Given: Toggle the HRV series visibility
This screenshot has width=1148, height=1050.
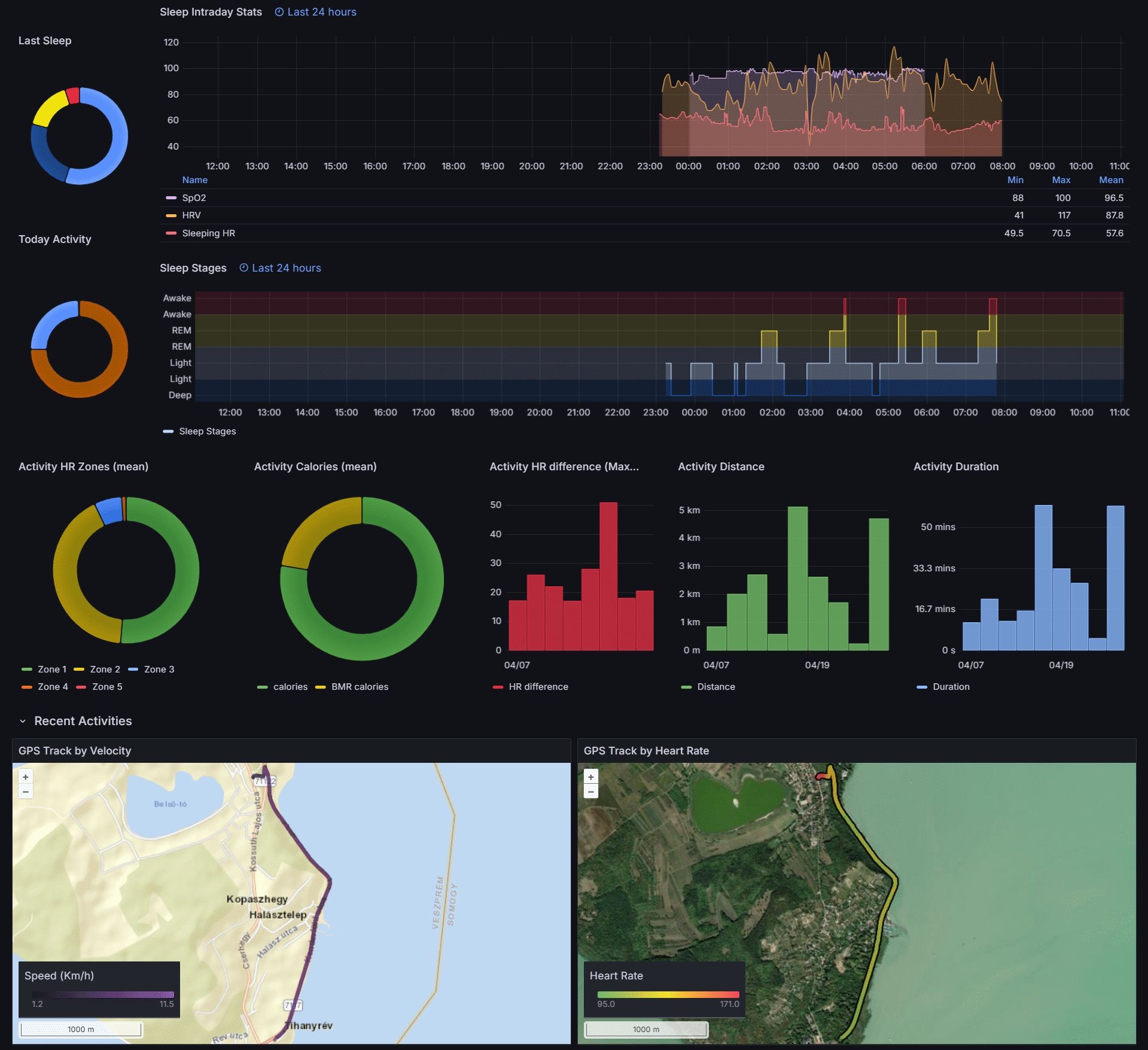Looking at the screenshot, I should tap(191, 215).
